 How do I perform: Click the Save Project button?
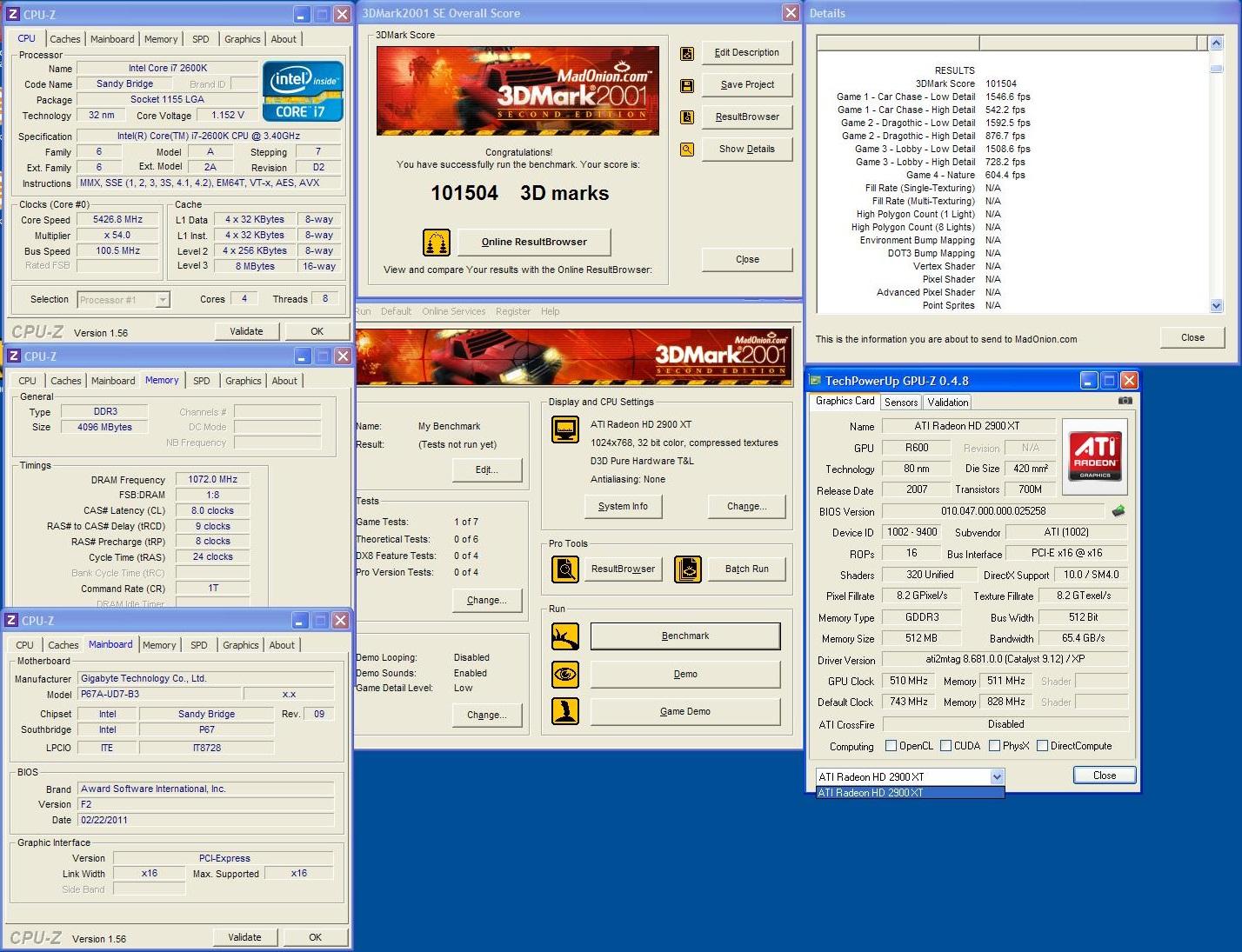pyautogui.click(x=747, y=85)
